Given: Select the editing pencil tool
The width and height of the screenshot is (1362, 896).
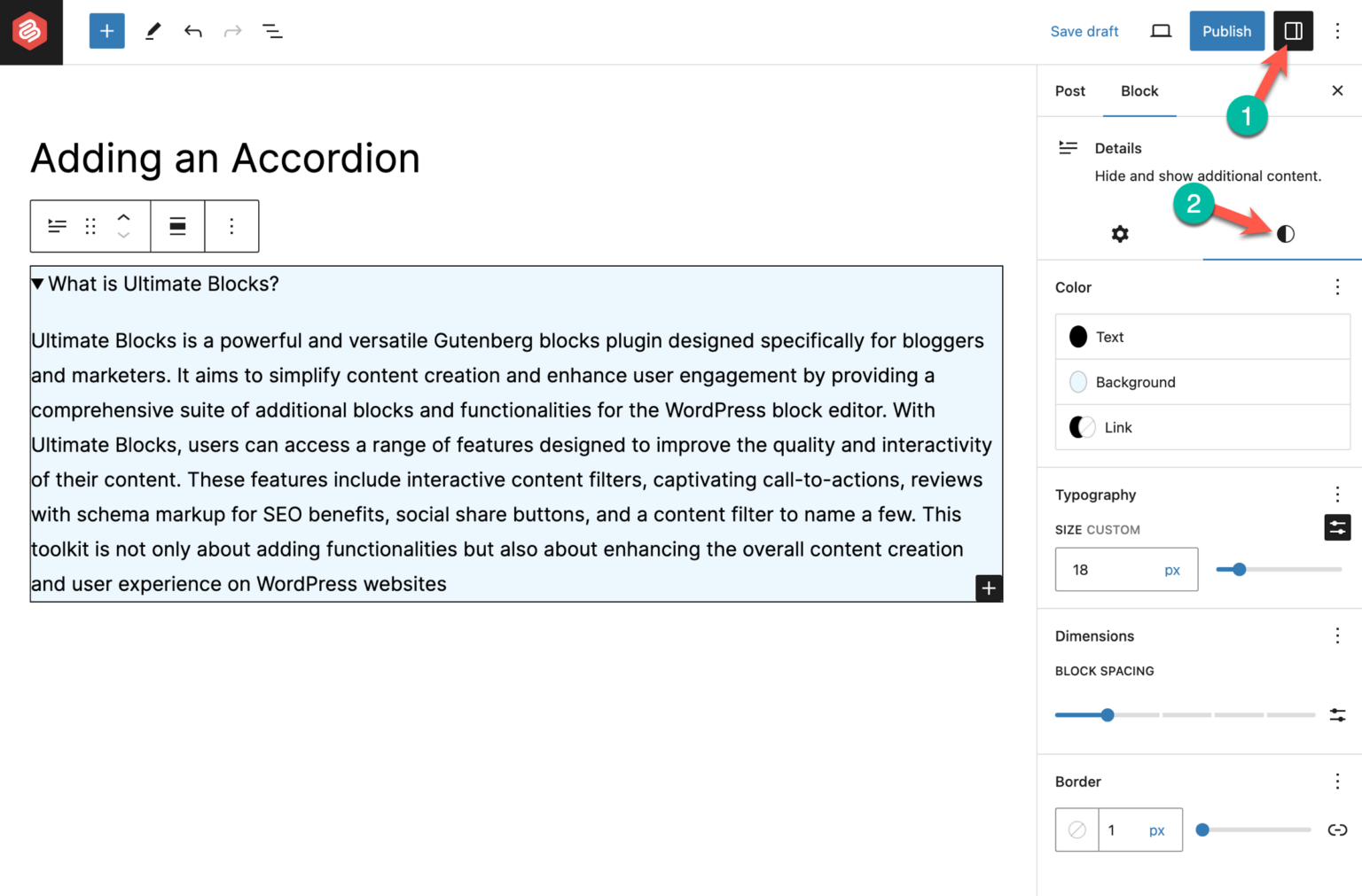Looking at the screenshot, I should 152,31.
